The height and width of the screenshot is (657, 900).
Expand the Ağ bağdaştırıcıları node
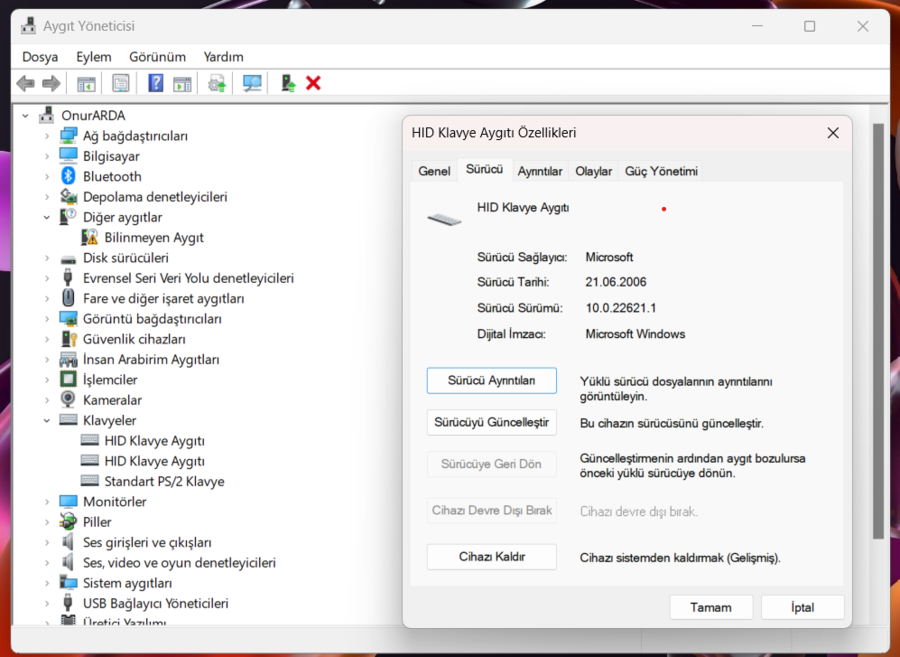(x=47, y=136)
